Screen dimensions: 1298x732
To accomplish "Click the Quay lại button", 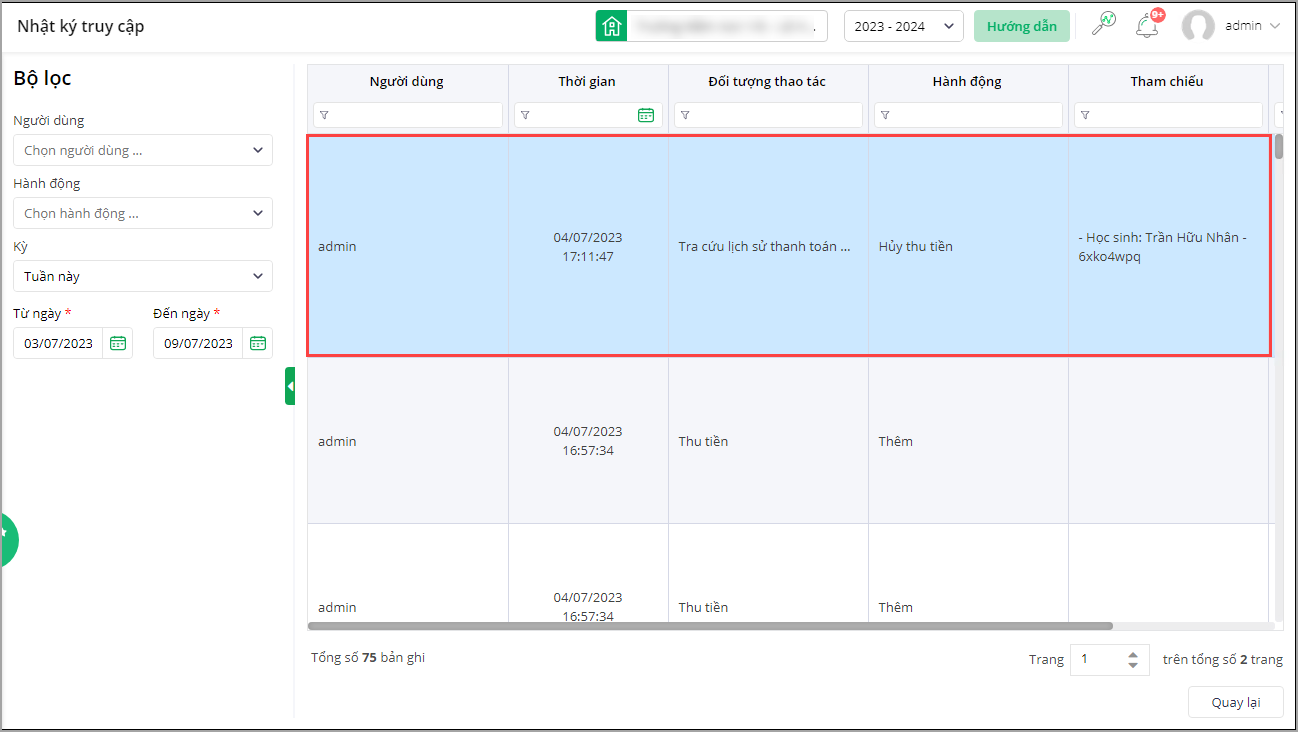I will click(1235, 702).
